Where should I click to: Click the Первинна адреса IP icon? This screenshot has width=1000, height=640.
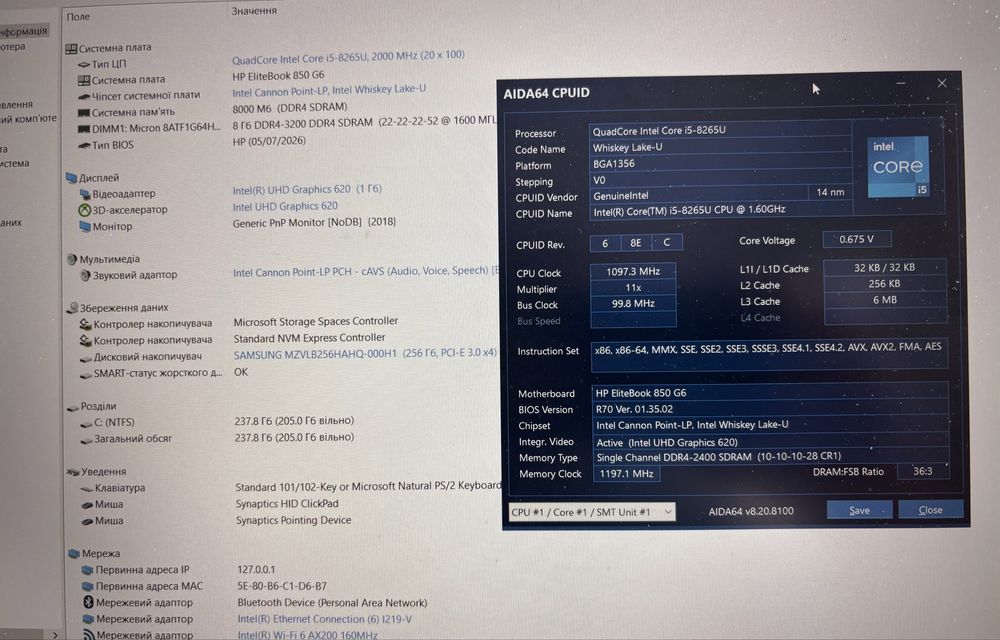(x=88, y=571)
